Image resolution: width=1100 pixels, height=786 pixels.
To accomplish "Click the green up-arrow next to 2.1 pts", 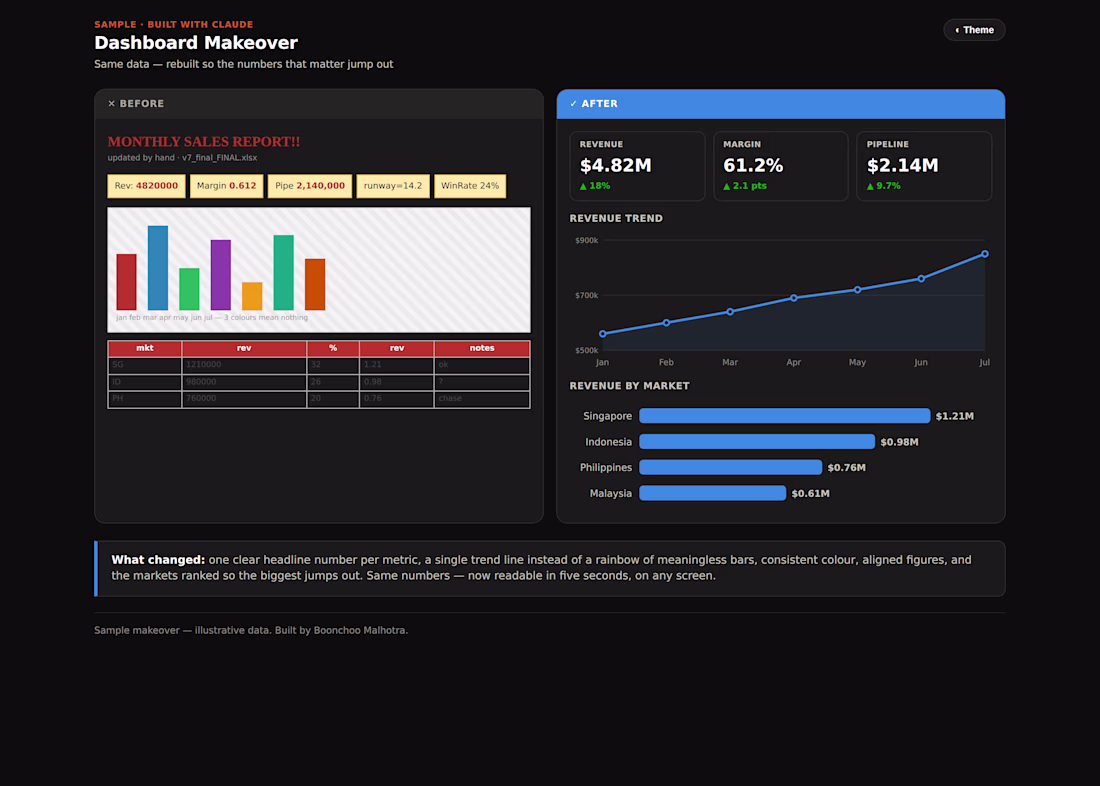I will click(x=727, y=186).
